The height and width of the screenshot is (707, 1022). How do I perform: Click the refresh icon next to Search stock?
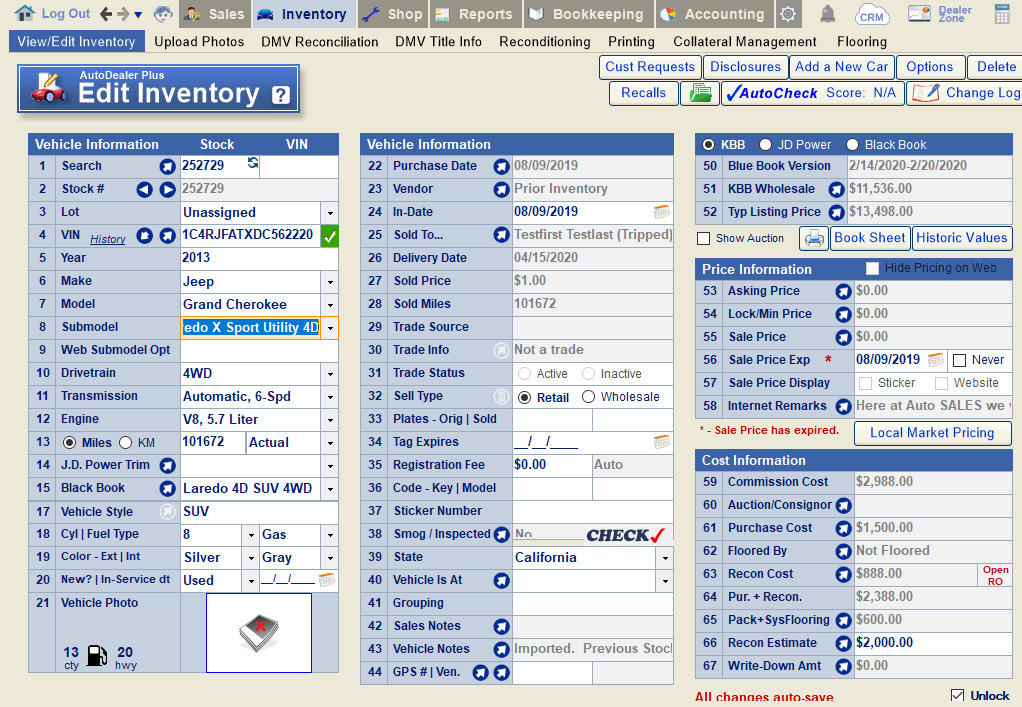(x=253, y=163)
